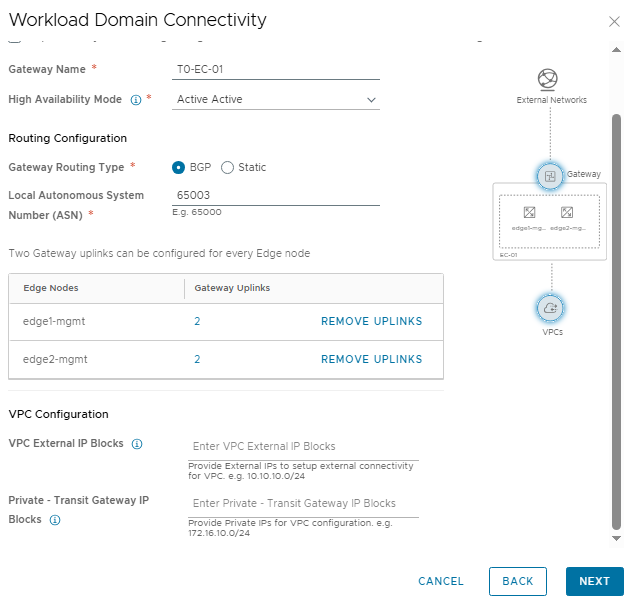Cancel the Workload Domain Connectivity wizard
Viewport: 636px width, 607px height.
[440, 581]
